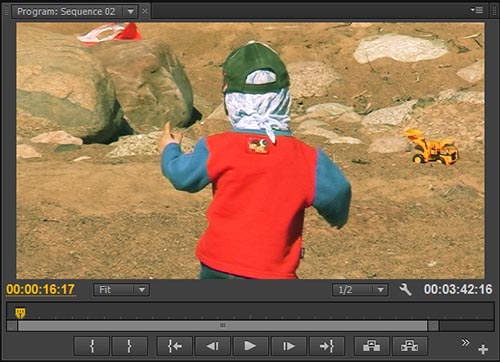The image size is (500, 362).
Task: Click the video preview frame
Action: [x=250, y=151]
